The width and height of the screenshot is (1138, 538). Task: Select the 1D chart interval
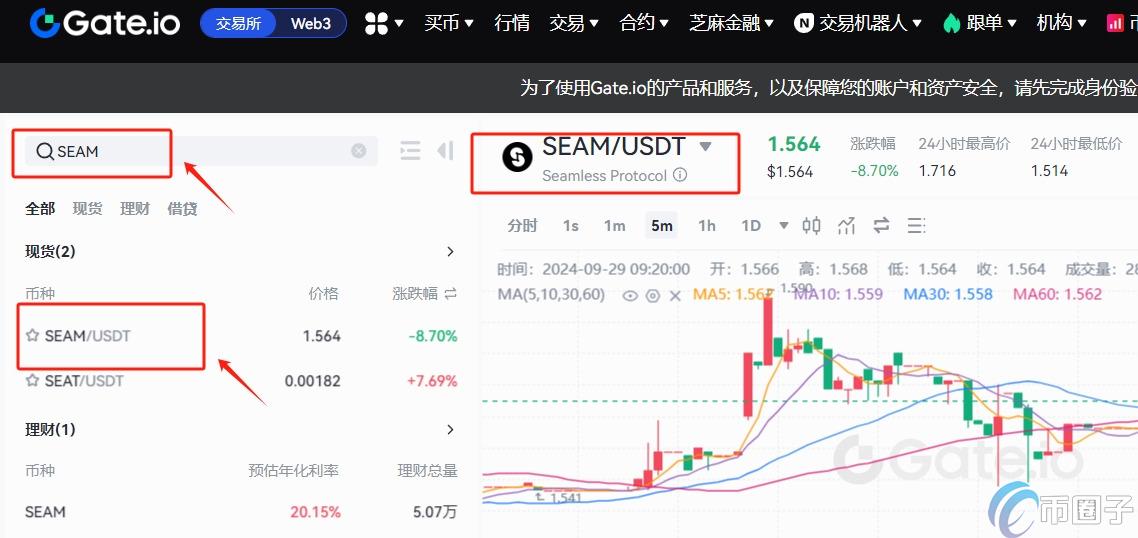(x=750, y=226)
